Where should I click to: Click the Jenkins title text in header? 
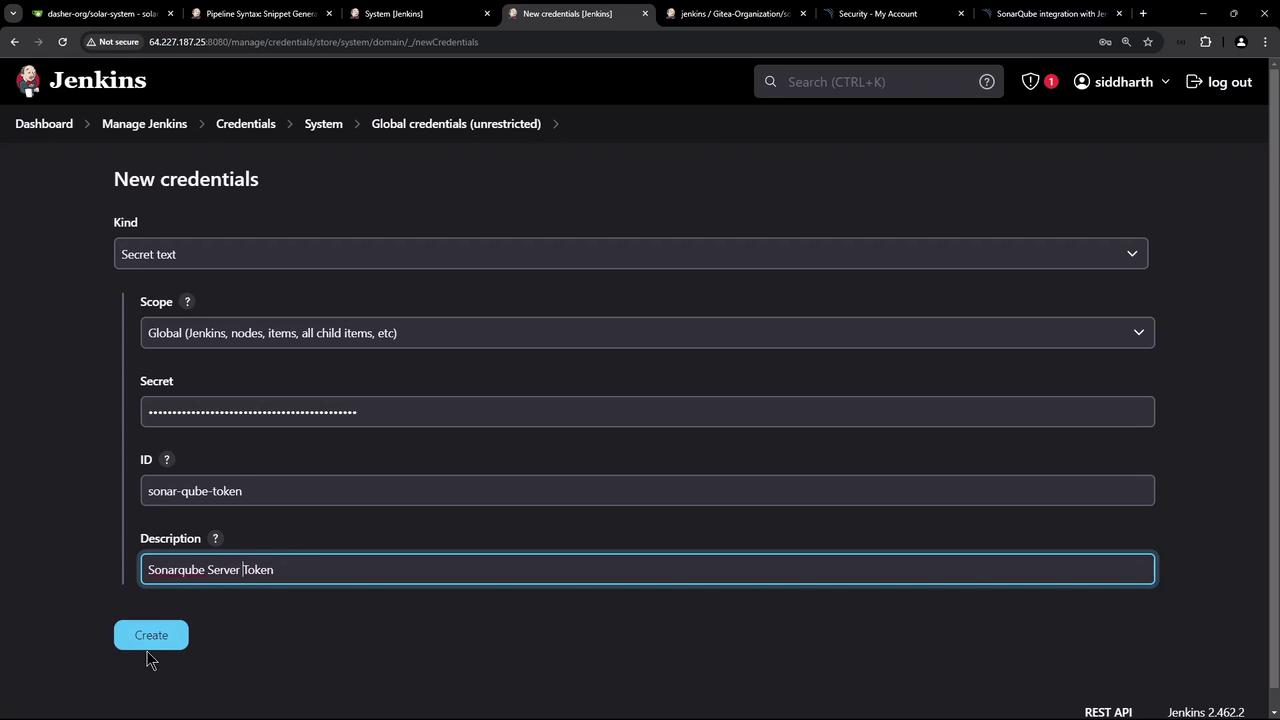coord(98,81)
